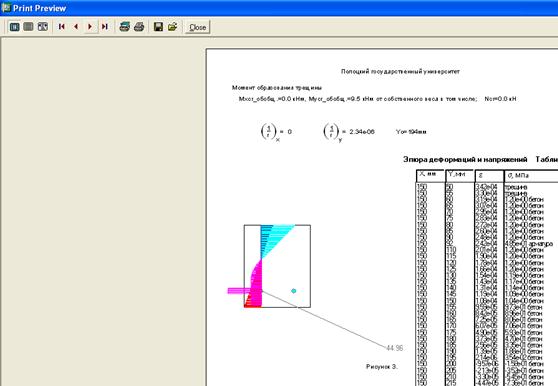Viewport: 558px width, 386px height.
Task: Click the 'σ, МПа' column header
Action: pyautogui.click(x=531, y=176)
